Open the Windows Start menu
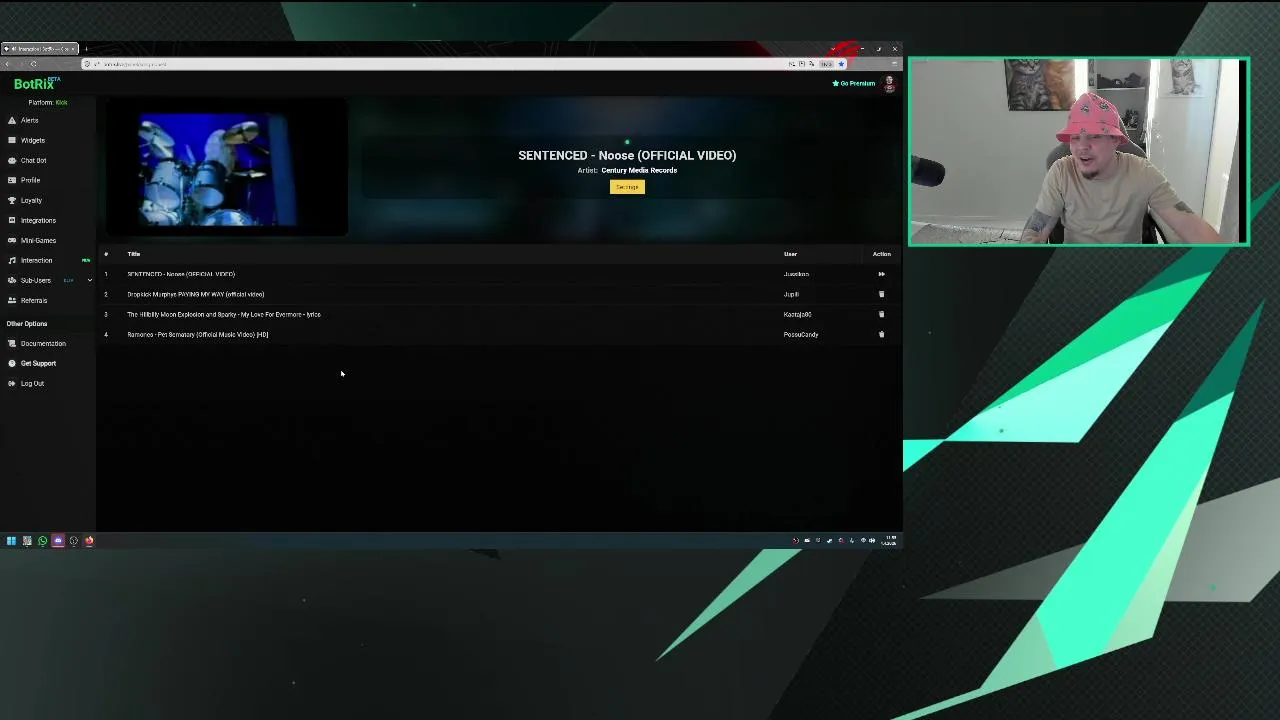Viewport: 1280px width, 720px height. [11, 540]
